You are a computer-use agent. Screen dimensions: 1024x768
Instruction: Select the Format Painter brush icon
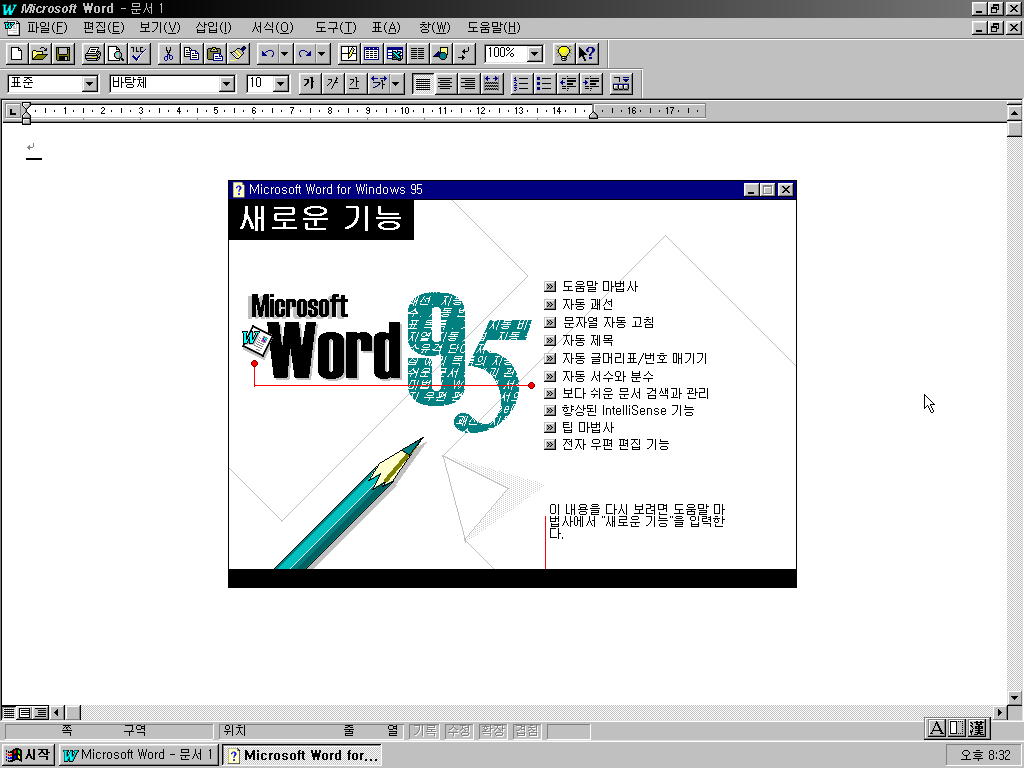[238, 54]
